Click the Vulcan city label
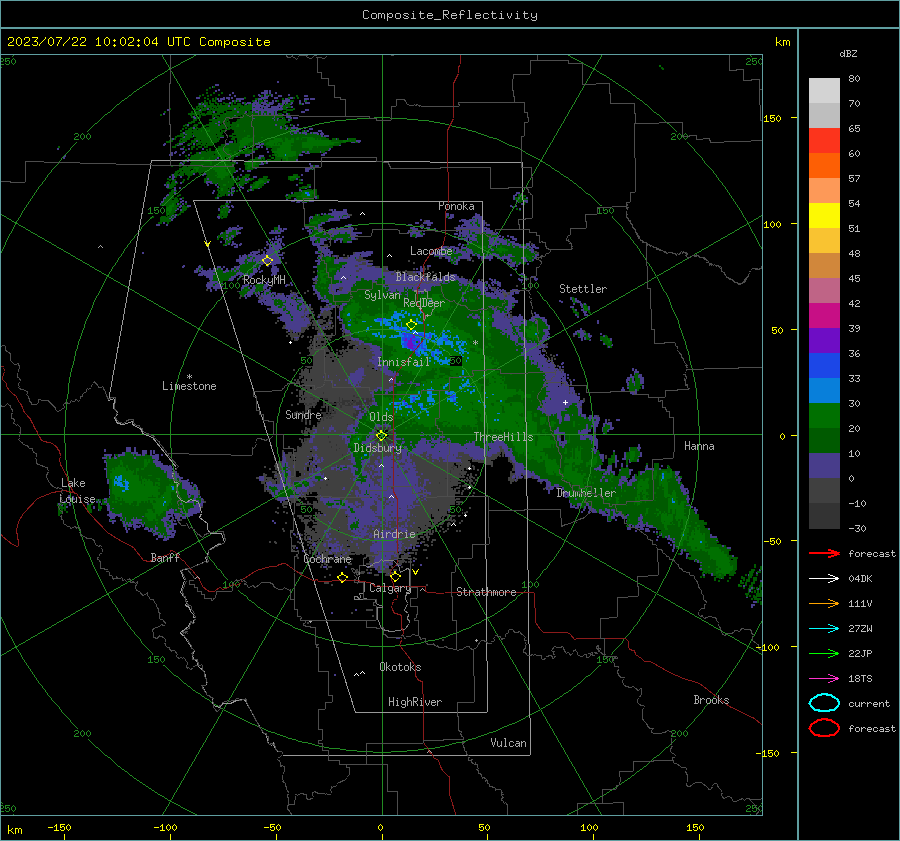 click(508, 743)
